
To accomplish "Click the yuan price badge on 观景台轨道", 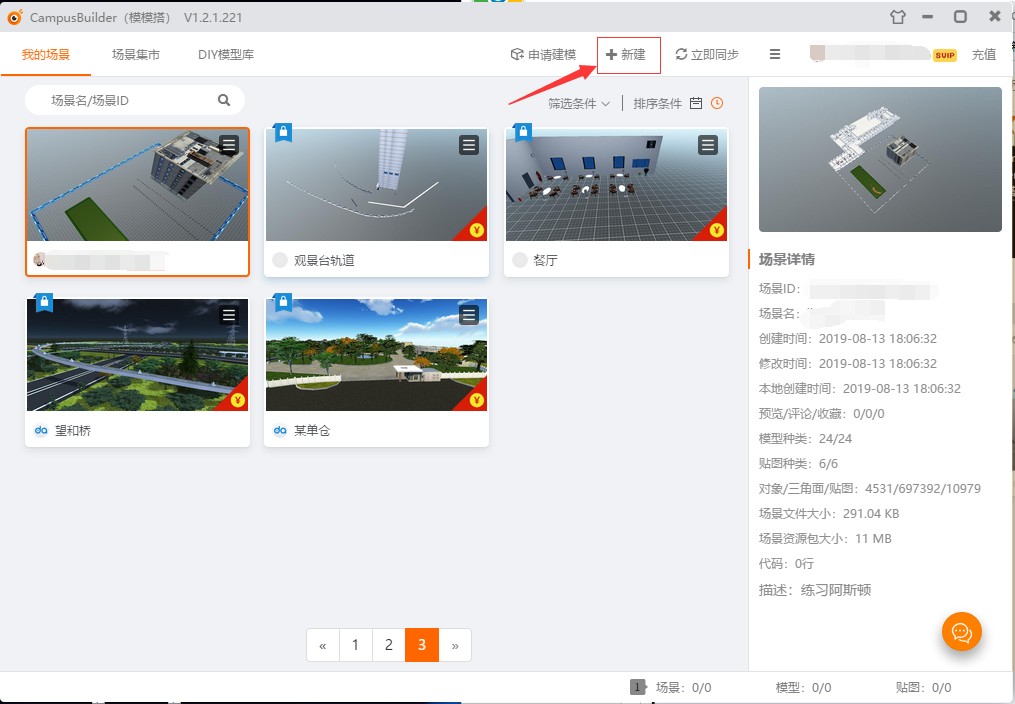I will (x=476, y=230).
